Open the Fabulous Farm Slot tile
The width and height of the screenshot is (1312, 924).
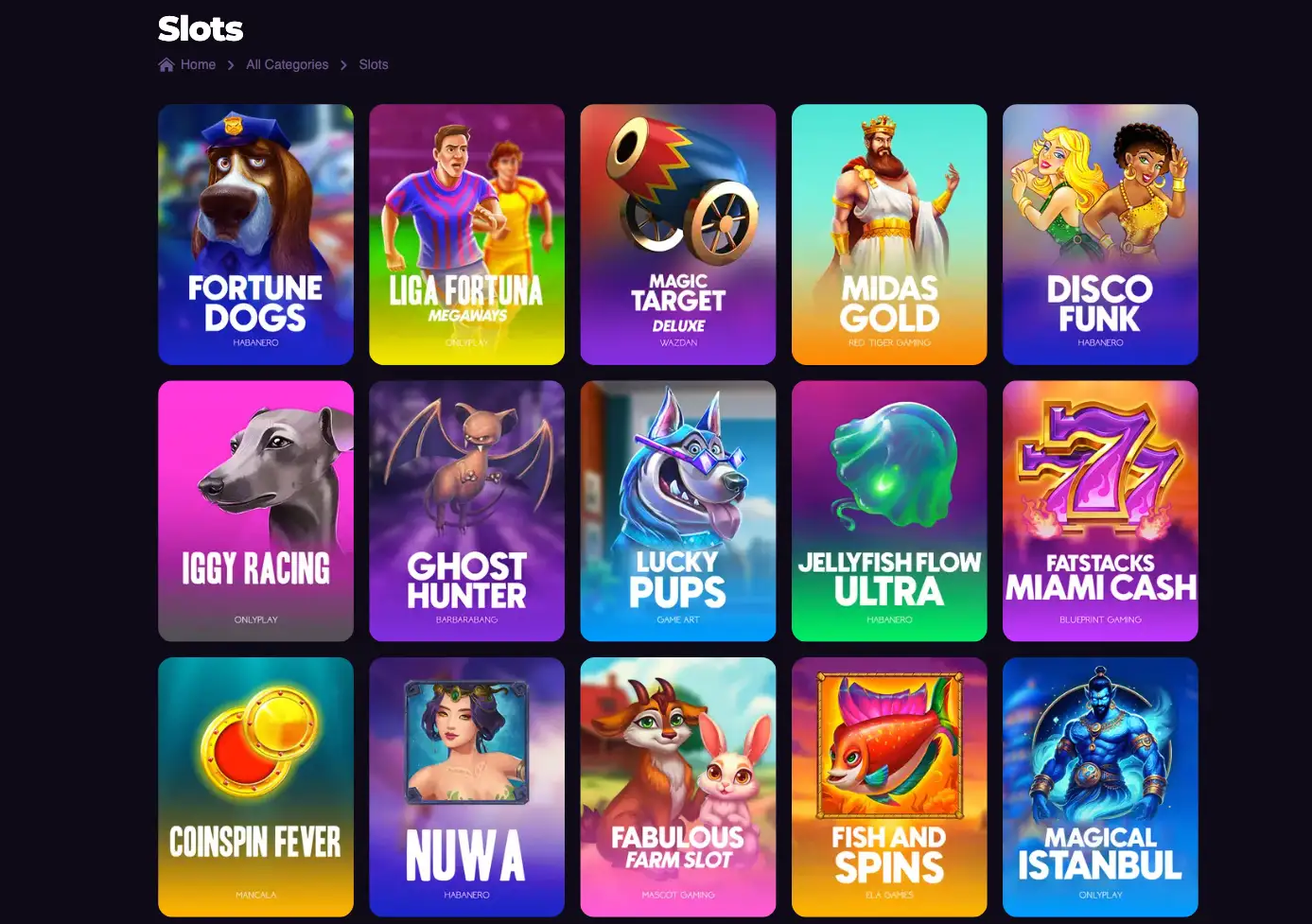pyautogui.click(x=678, y=787)
